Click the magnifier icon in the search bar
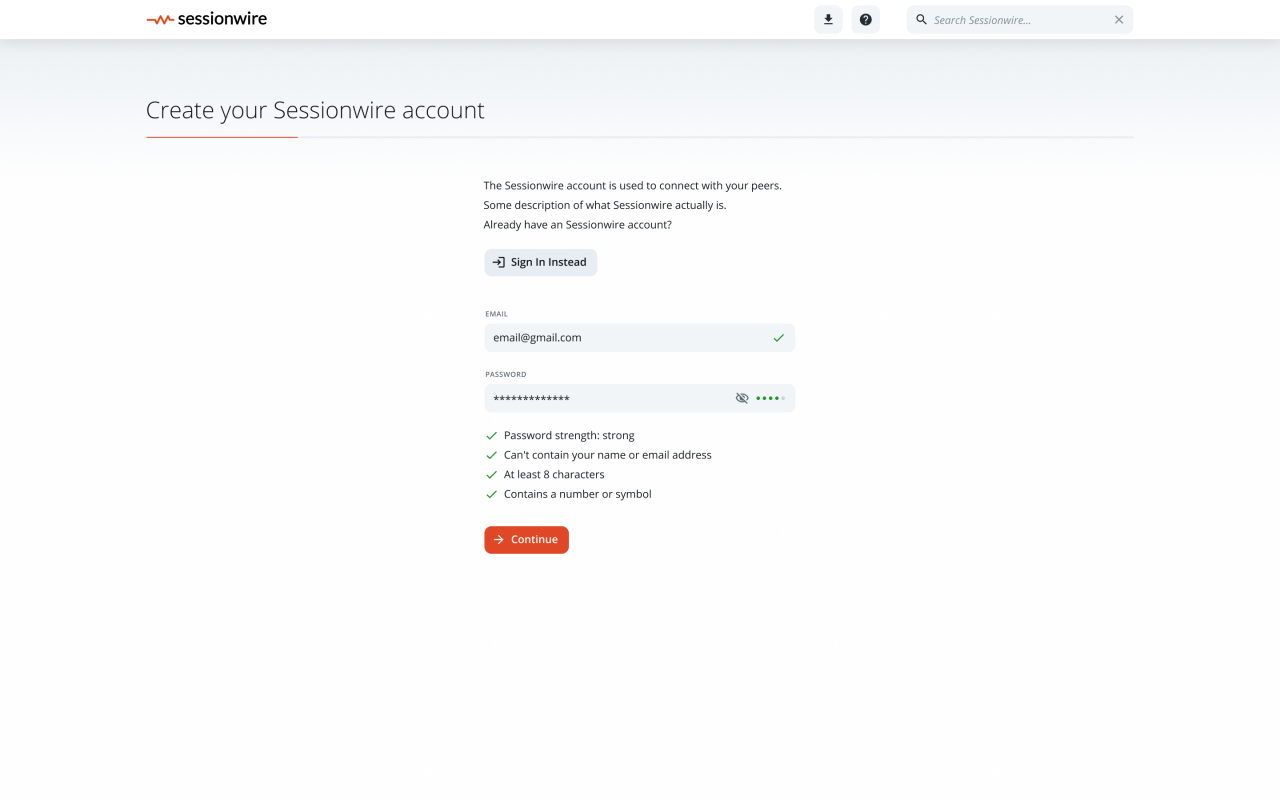The image size is (1280, 800). [922, 19]
